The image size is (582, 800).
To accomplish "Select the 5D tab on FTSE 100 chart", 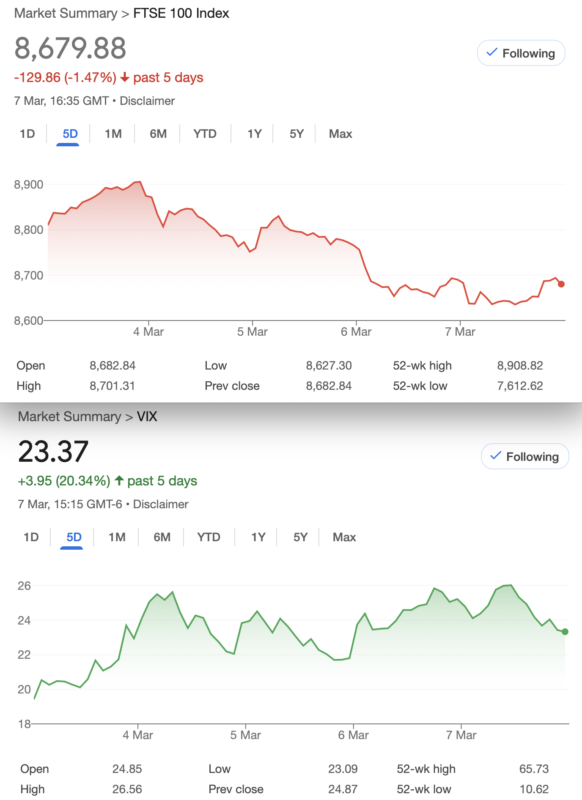I will [x=70, y=134].
